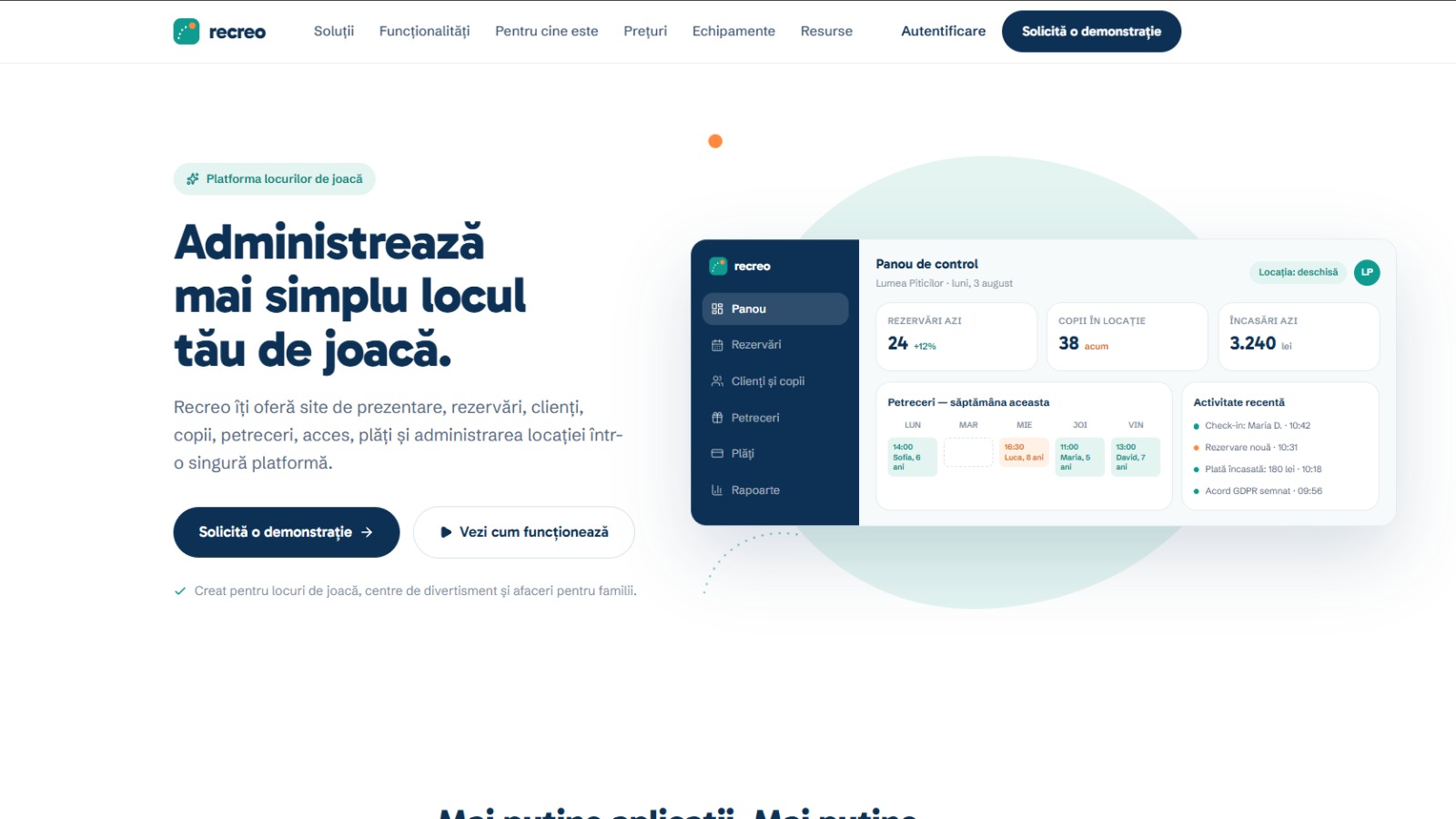Click the headline Administrează mai simplu locul tău de joacă
The width and height of the screenshot is (1456, 819).
tap(350, 297)
